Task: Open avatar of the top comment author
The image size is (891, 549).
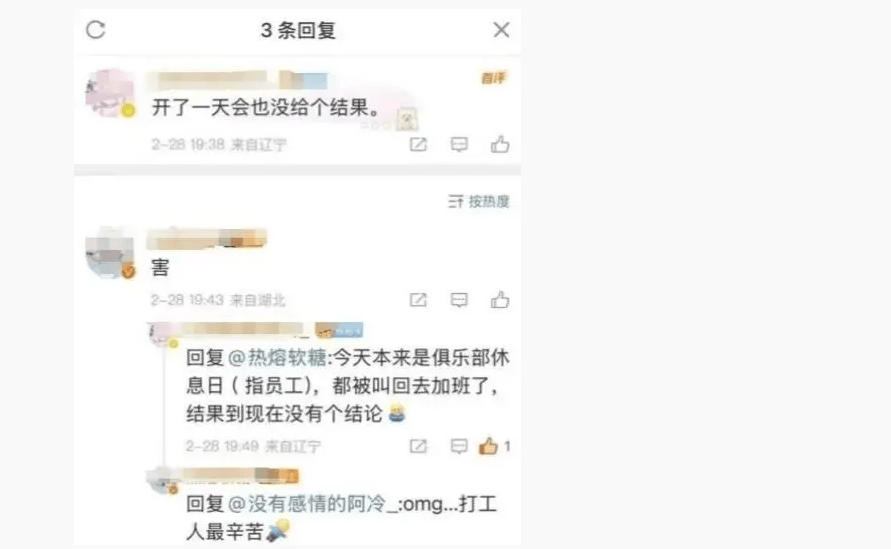Action: click(110, 93)
